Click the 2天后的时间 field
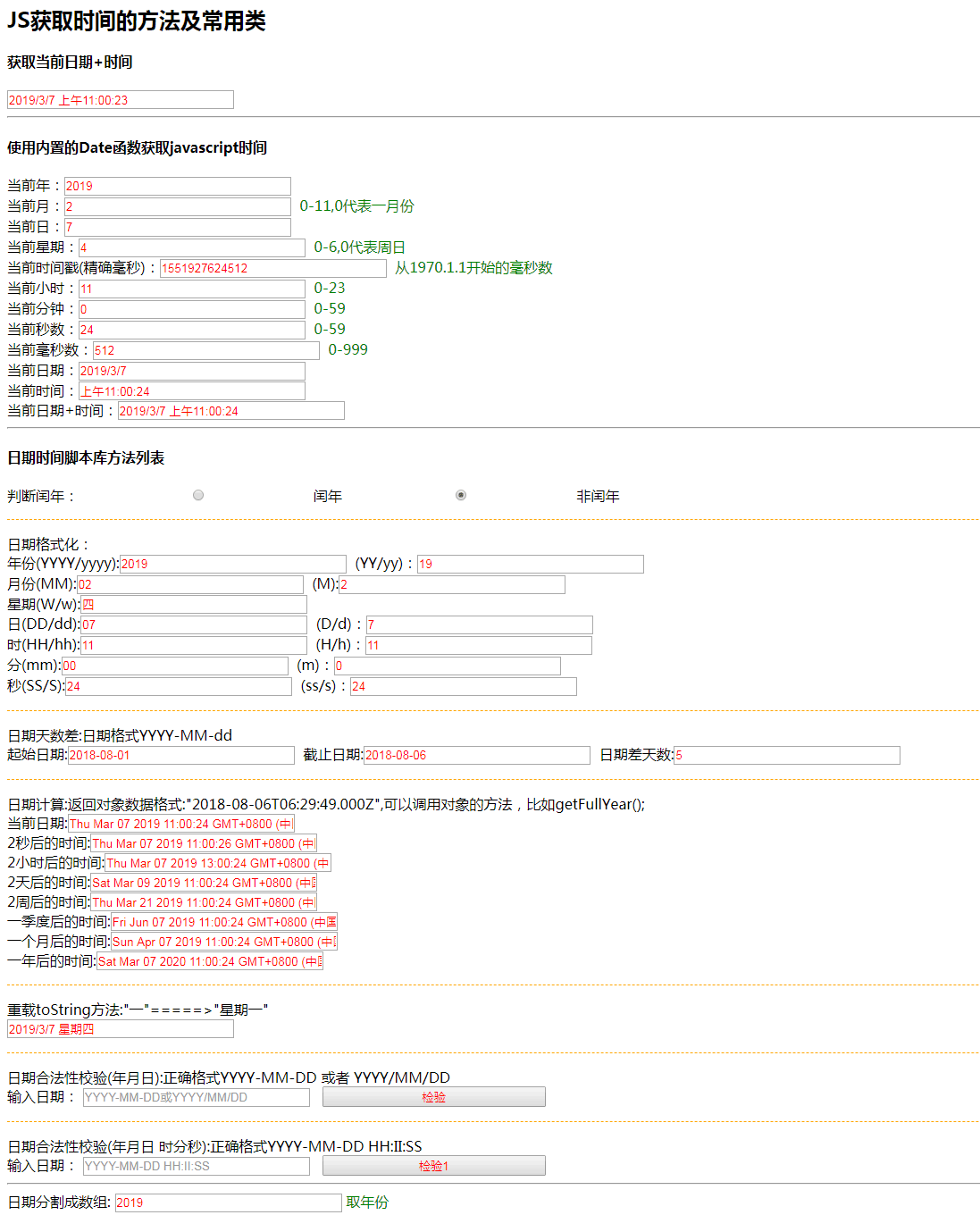 (x=204, y=883)
